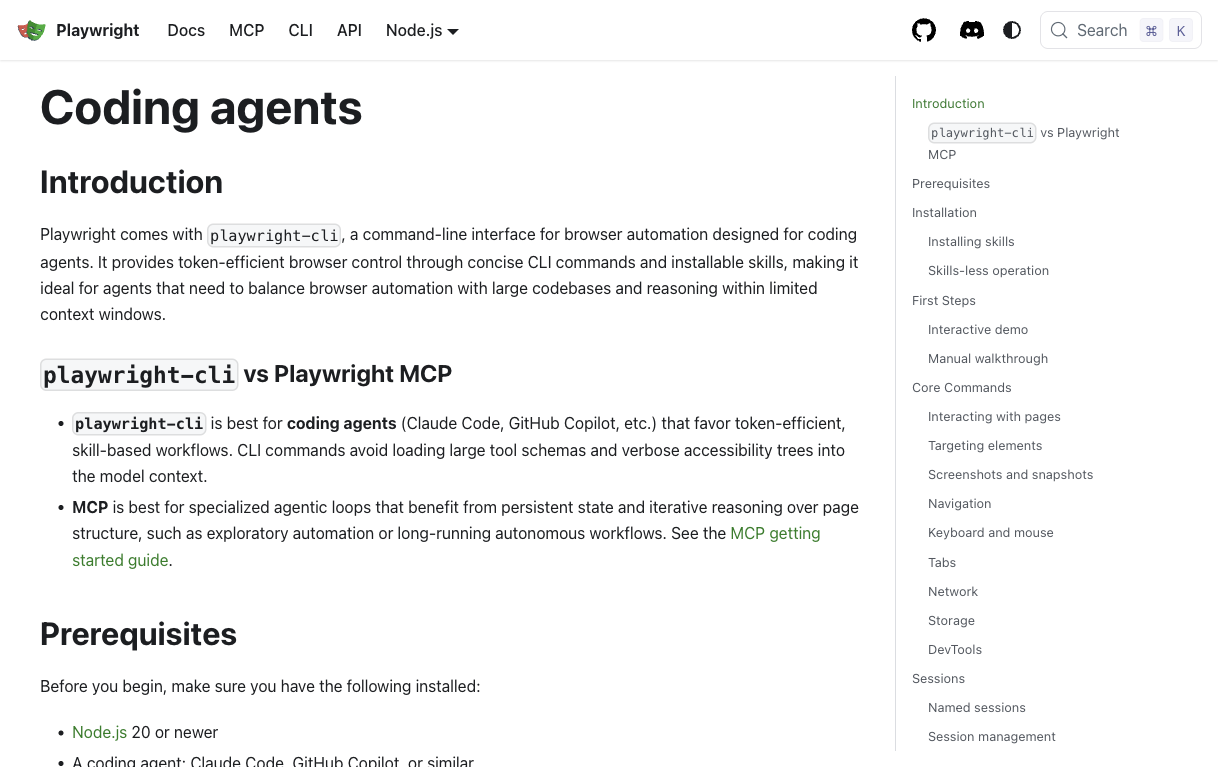This screenshot has height=767, width=1218.
Task: Follow the MCP getting started guide link
Action: click(446, 547)
